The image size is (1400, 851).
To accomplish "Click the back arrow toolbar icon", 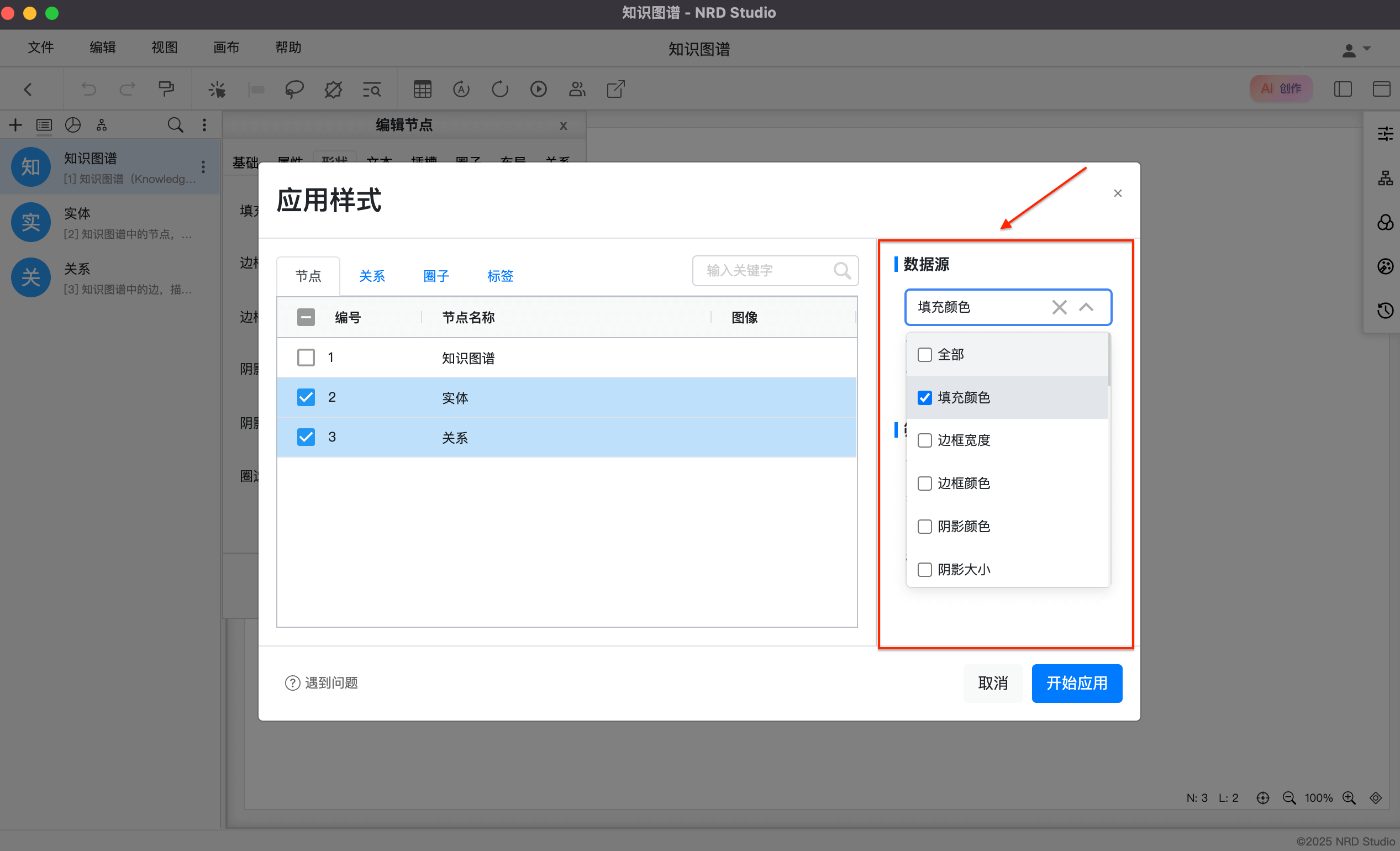I will coord(28,90).
